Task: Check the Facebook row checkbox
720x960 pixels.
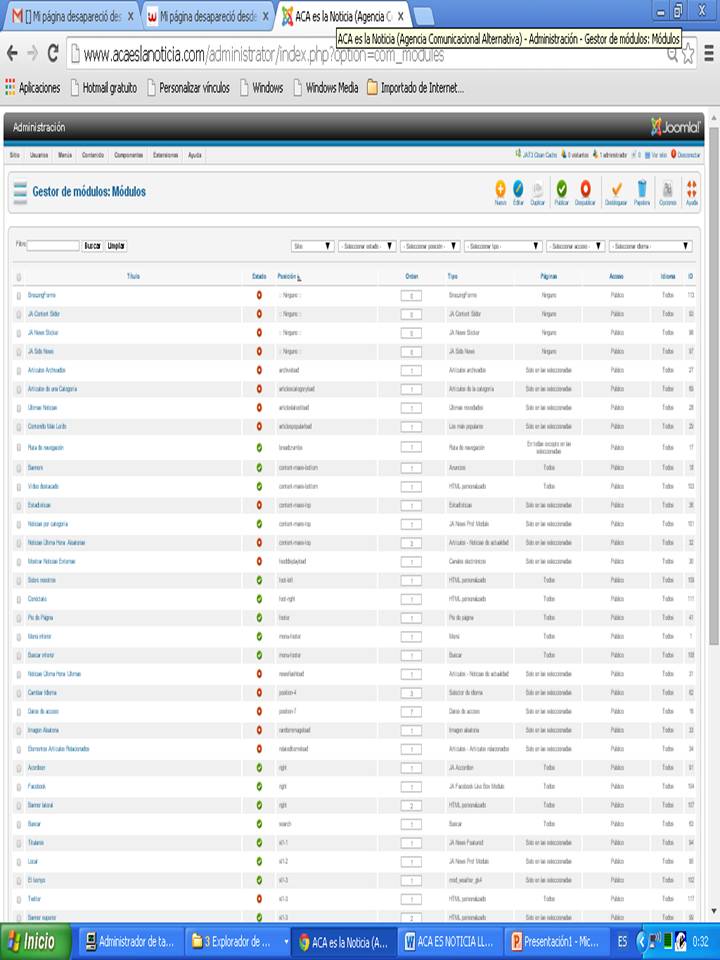Action: [x=18, y=786]
